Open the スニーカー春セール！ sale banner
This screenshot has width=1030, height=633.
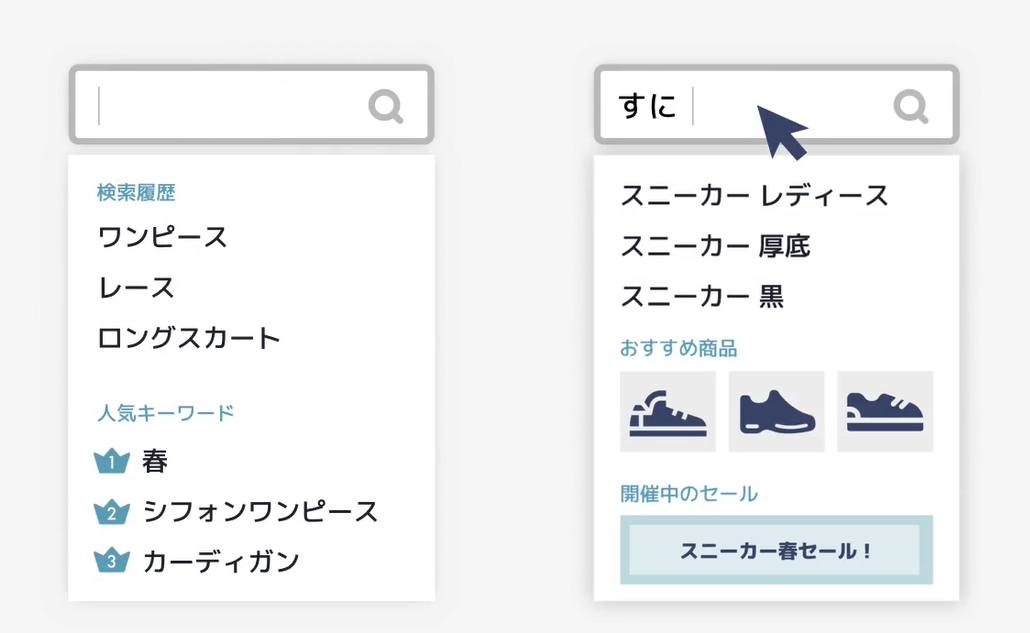pos(776,550)
